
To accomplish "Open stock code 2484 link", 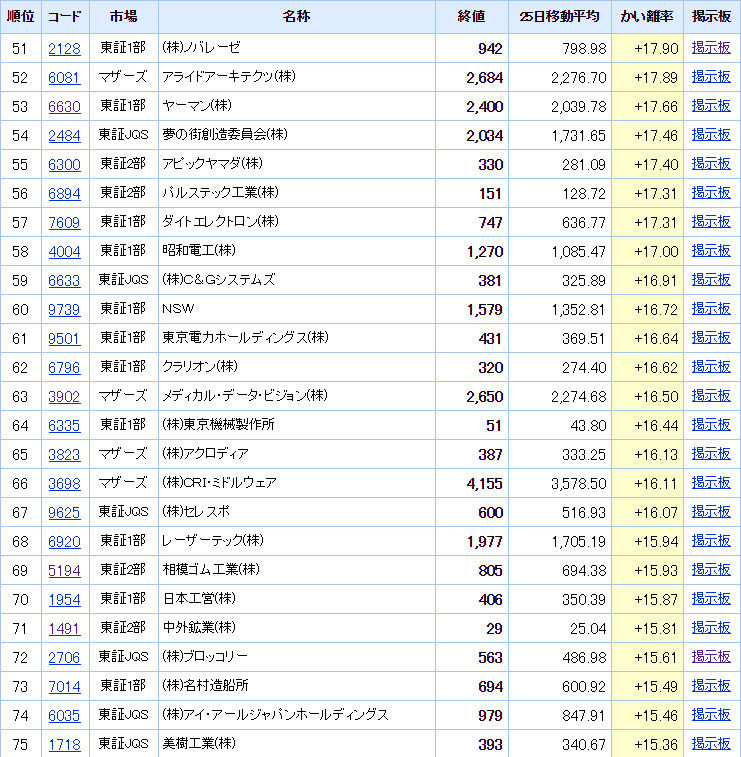I will (x=64, y=136).
